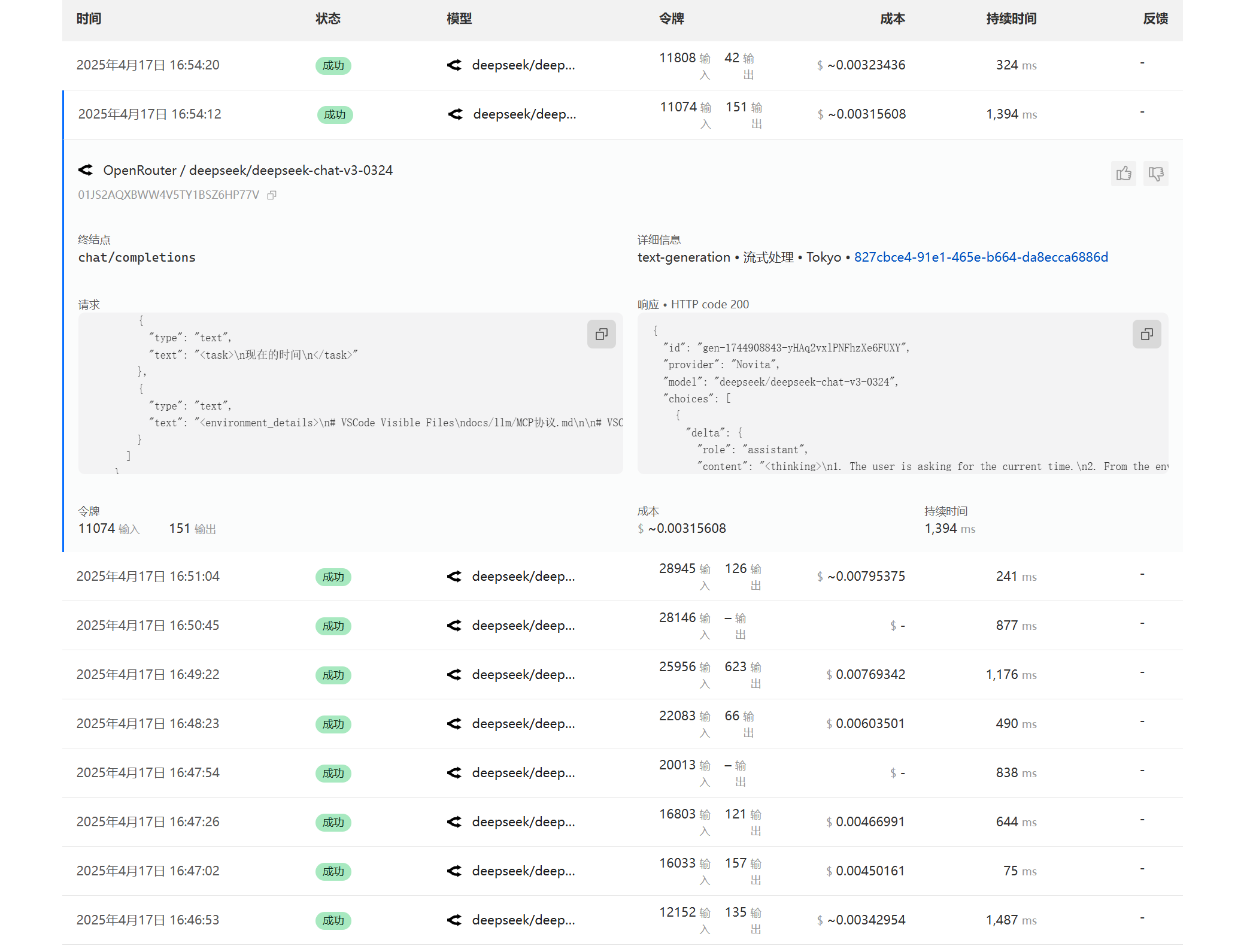Sort by the 成本 column header

[x=892, y=19]
